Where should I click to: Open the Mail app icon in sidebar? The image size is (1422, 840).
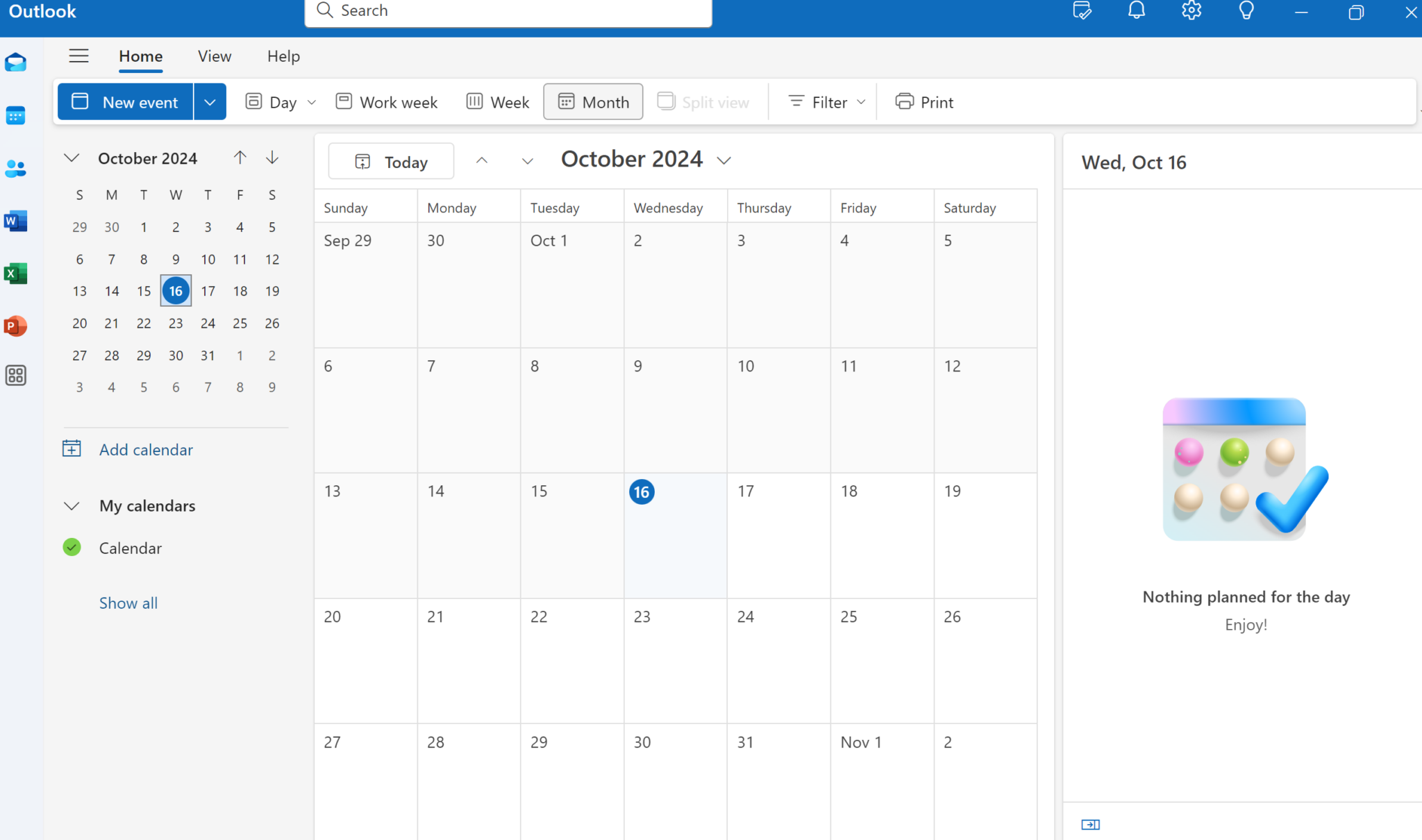[15, 63]
